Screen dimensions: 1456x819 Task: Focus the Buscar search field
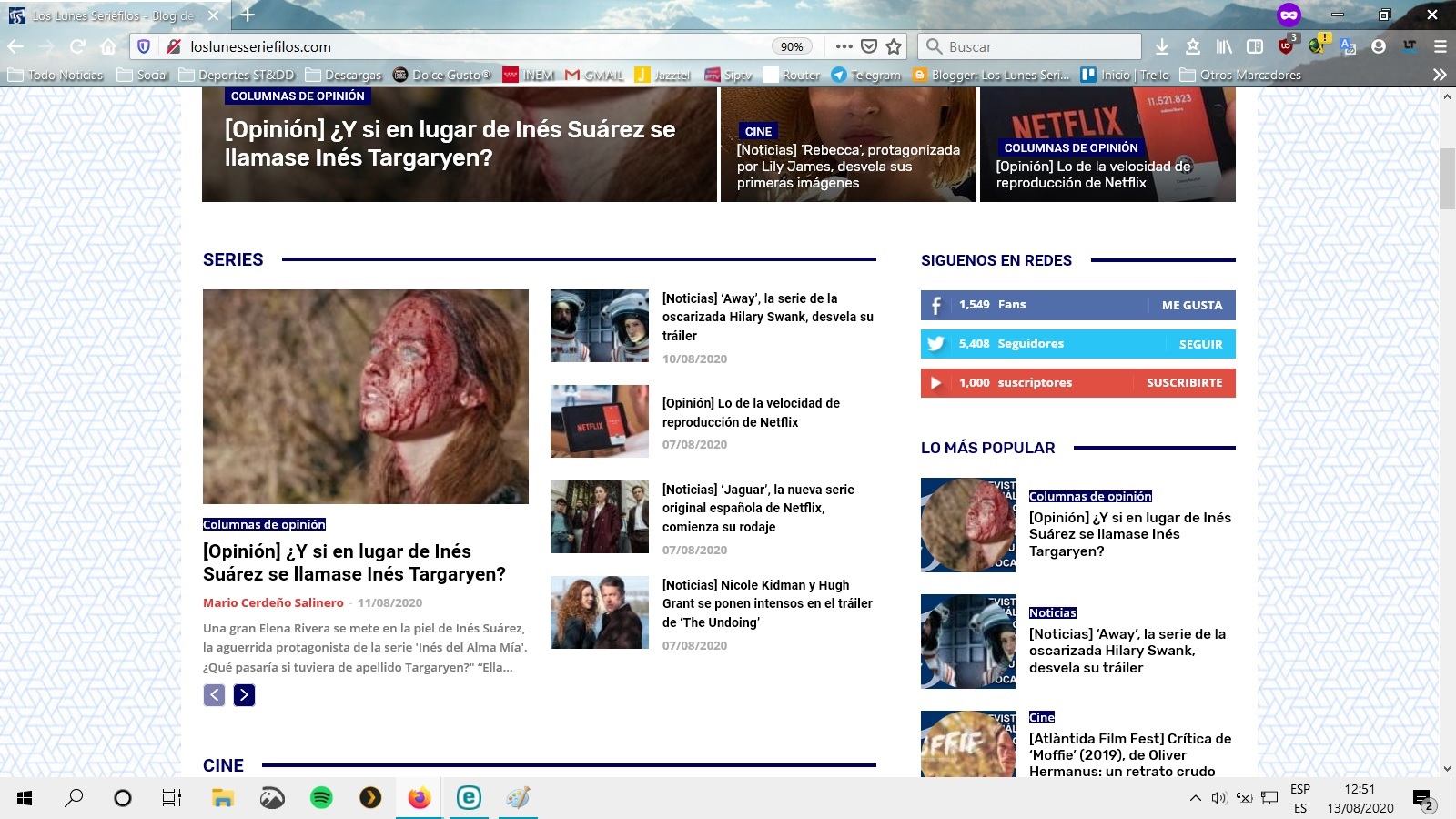click(1029, 46)
